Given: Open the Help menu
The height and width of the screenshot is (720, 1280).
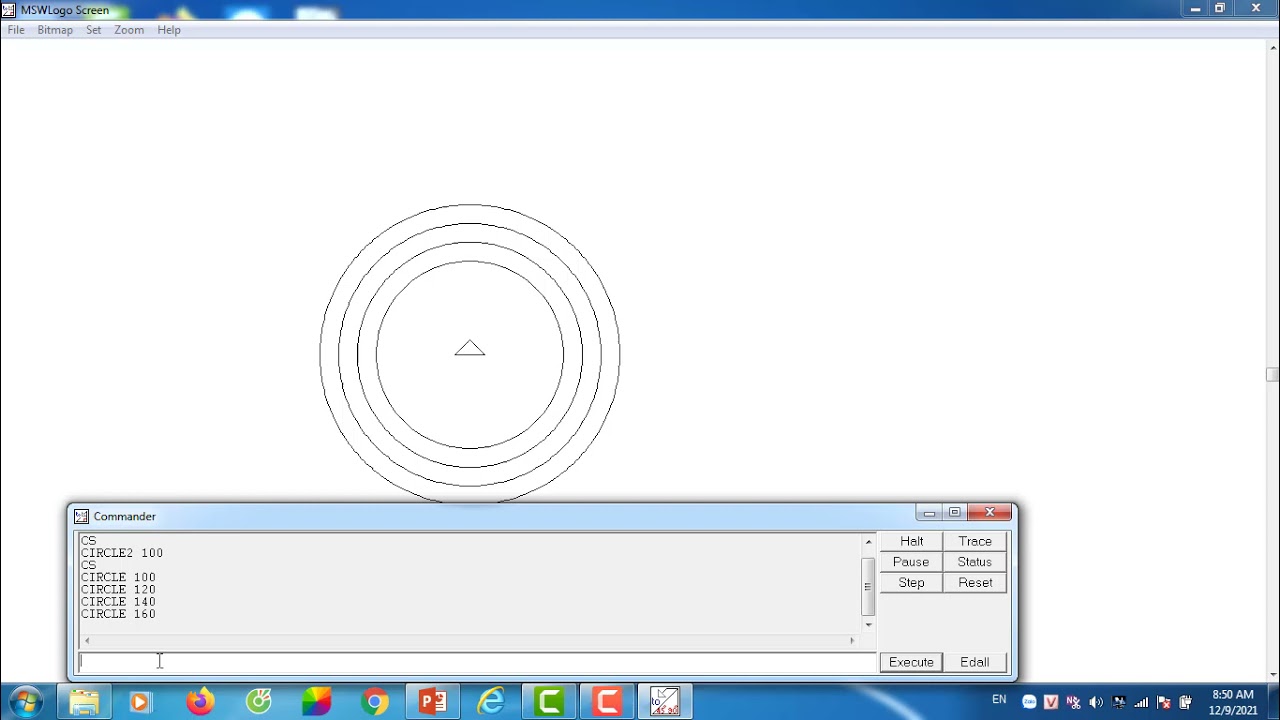Looking at the screenshot, I should [x=169, y=30].
